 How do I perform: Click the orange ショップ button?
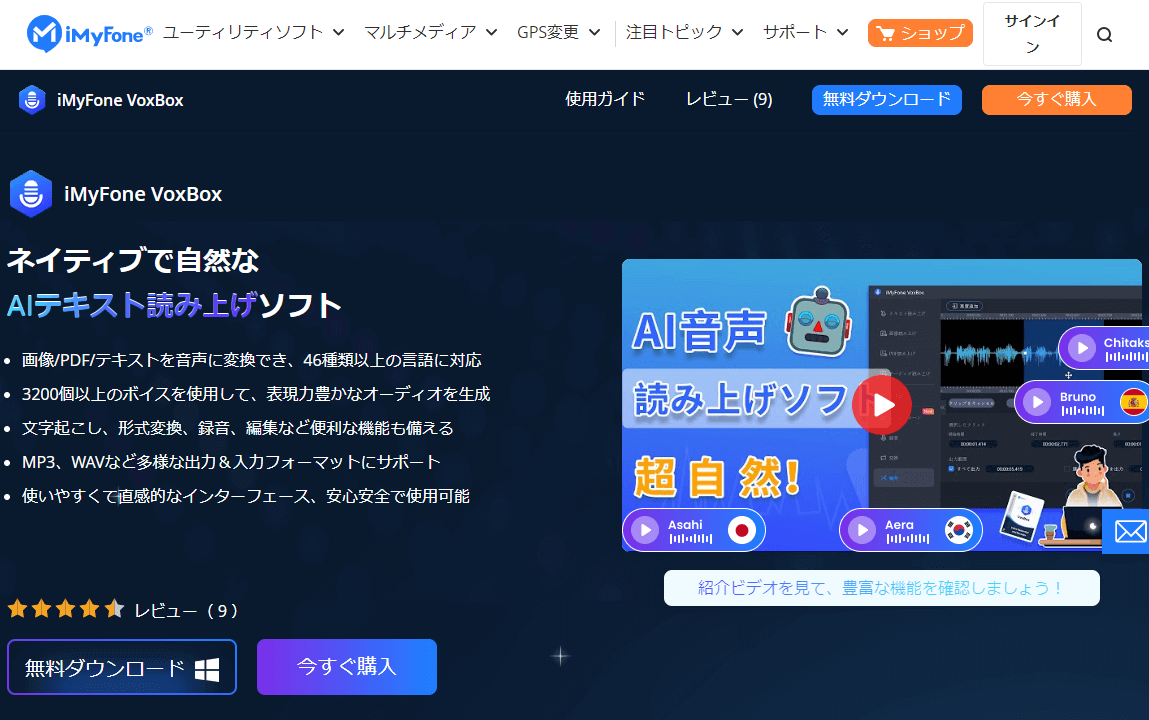pos(920,33)
